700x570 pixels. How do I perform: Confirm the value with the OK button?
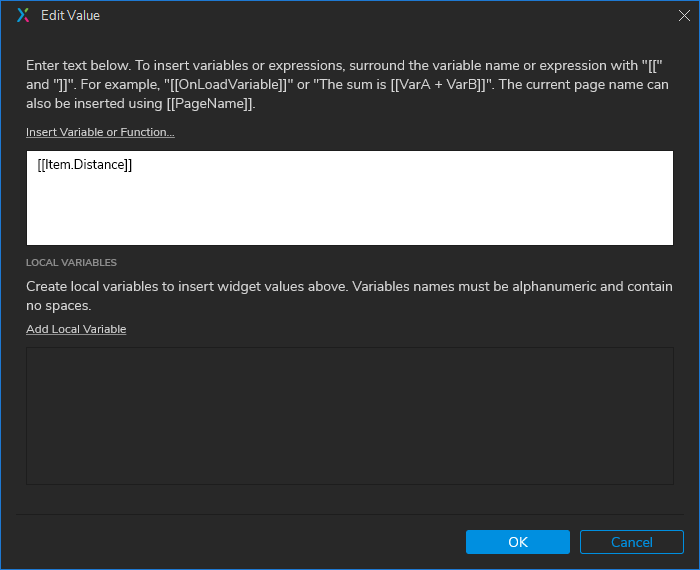click(x=517, y=542)
